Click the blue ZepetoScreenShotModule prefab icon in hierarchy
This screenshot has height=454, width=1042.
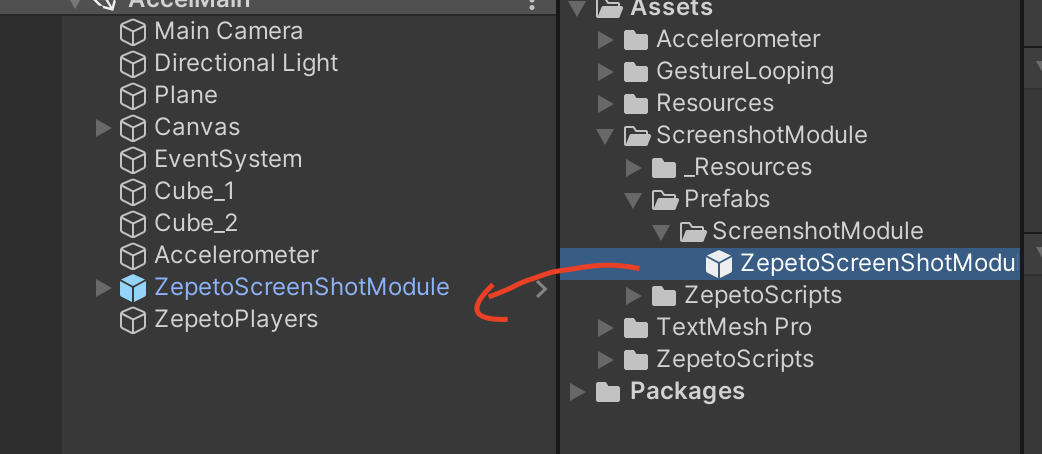tap(132, 288)
